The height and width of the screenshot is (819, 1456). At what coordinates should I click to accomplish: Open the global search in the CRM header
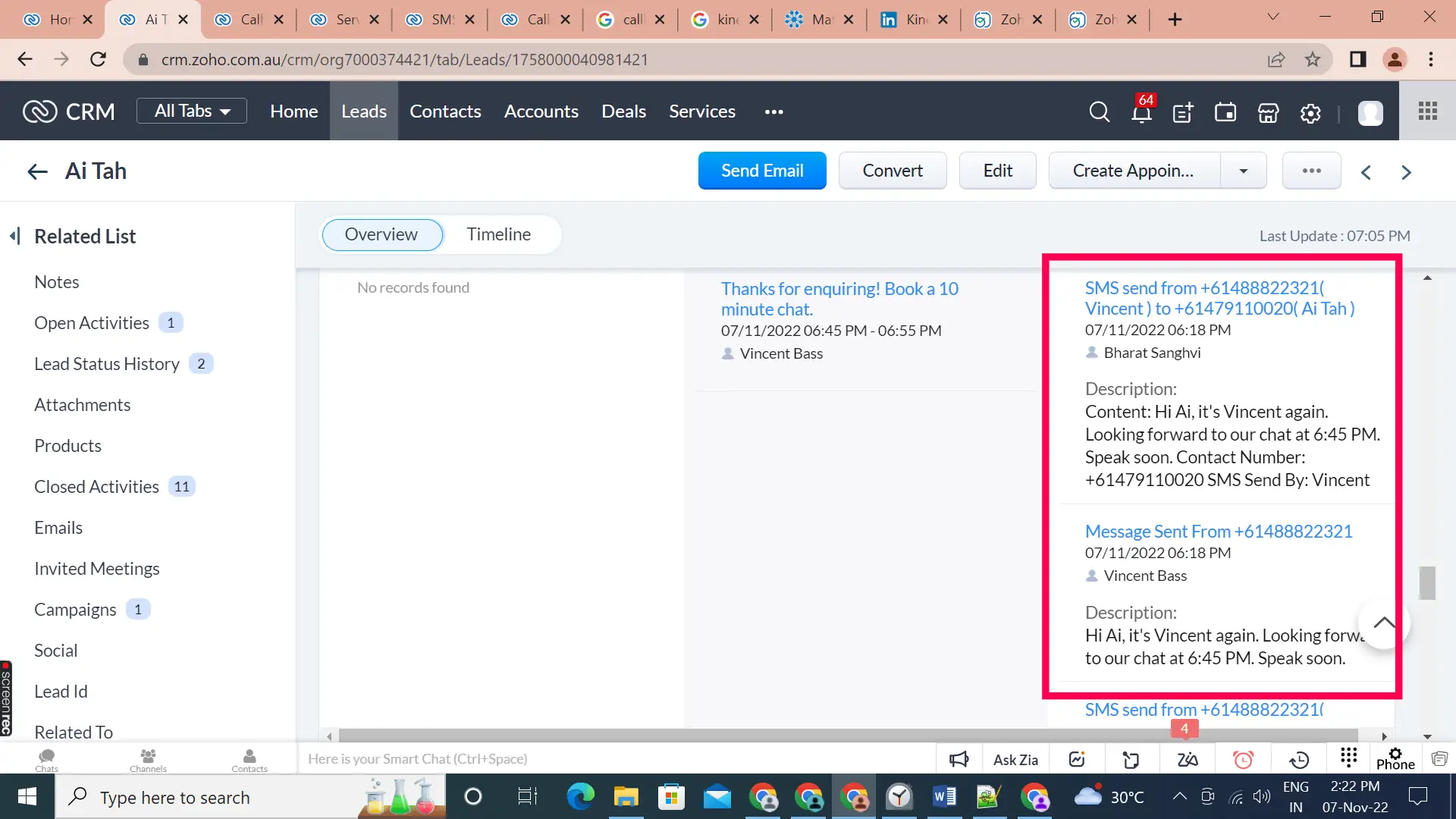pyautogui.click(x=1099, y=112)
